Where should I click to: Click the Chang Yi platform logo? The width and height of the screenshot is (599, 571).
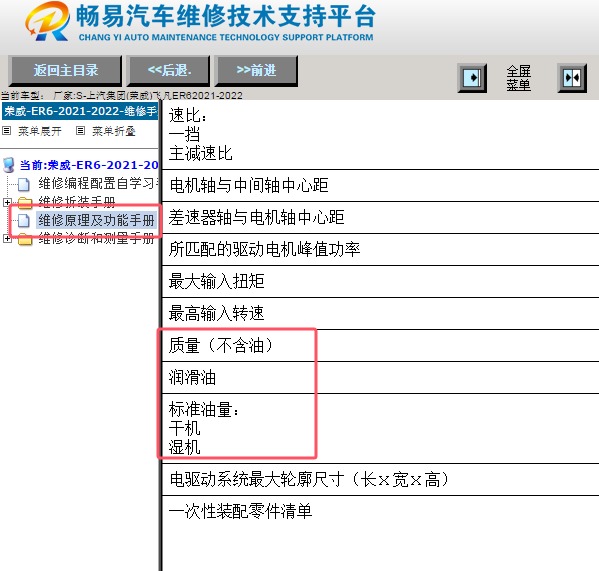47,21
